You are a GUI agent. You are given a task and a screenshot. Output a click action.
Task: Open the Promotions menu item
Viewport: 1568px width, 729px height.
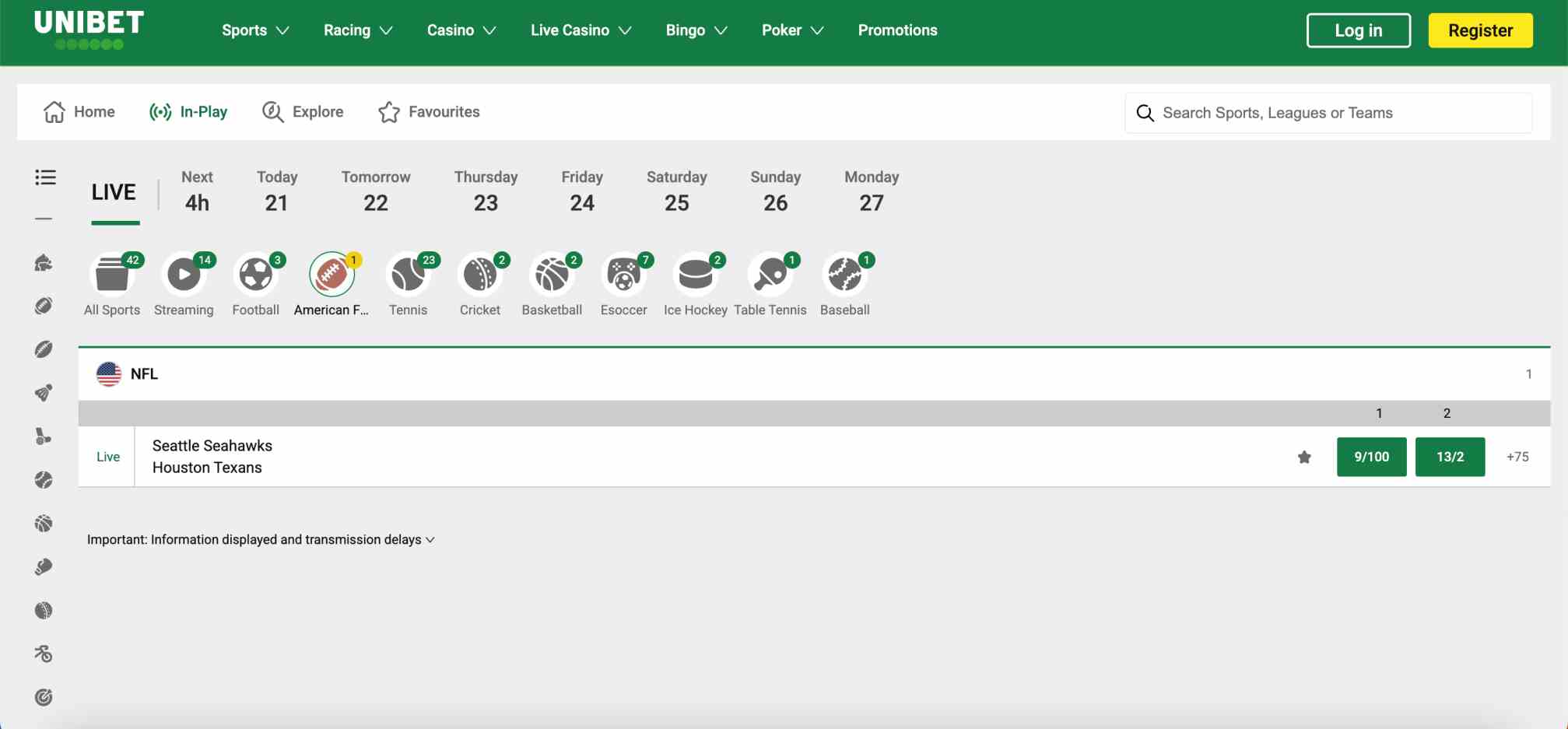click(x=897, y=30)
